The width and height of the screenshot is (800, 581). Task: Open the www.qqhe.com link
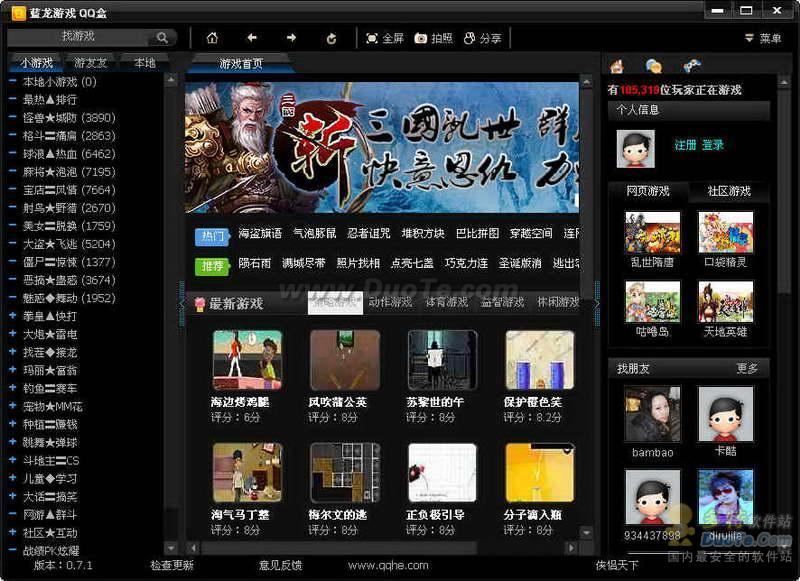(x=388, y=565)
